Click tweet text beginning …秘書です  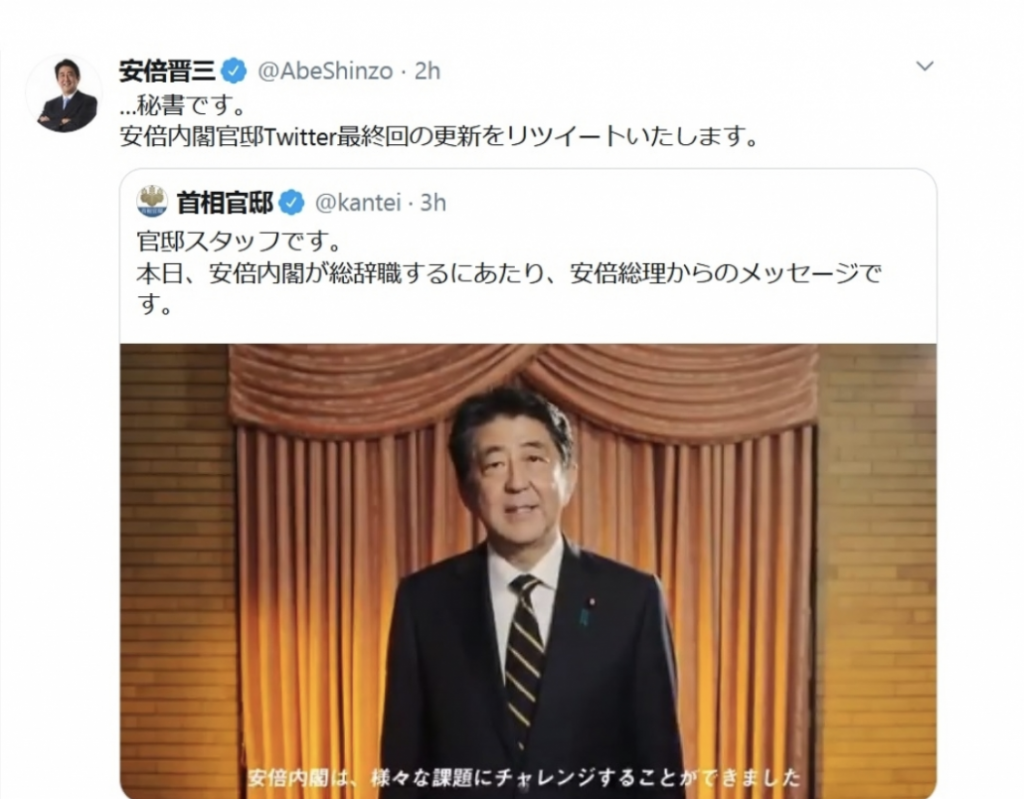[x=184, y=105]
